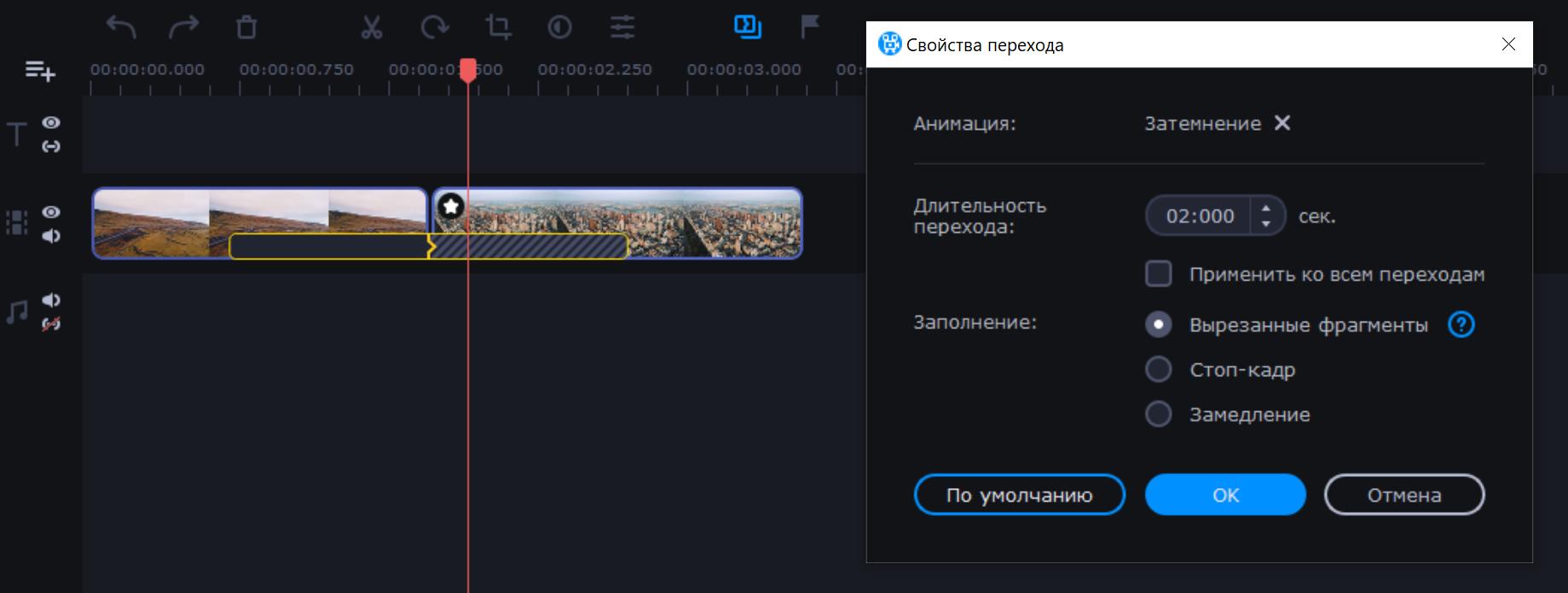Click the 'По умолчанию' button

[1019, 495]
